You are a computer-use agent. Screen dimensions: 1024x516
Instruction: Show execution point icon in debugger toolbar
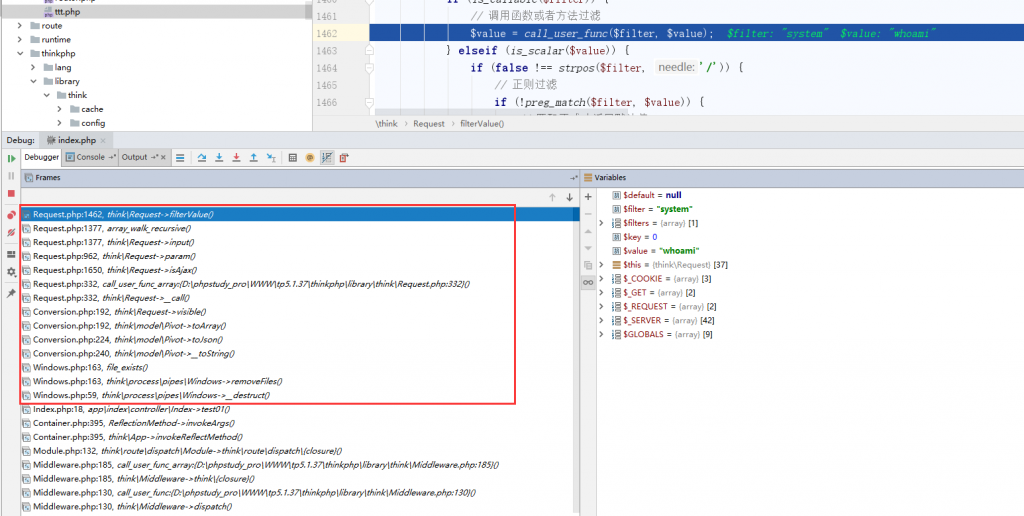click(180, 157)
